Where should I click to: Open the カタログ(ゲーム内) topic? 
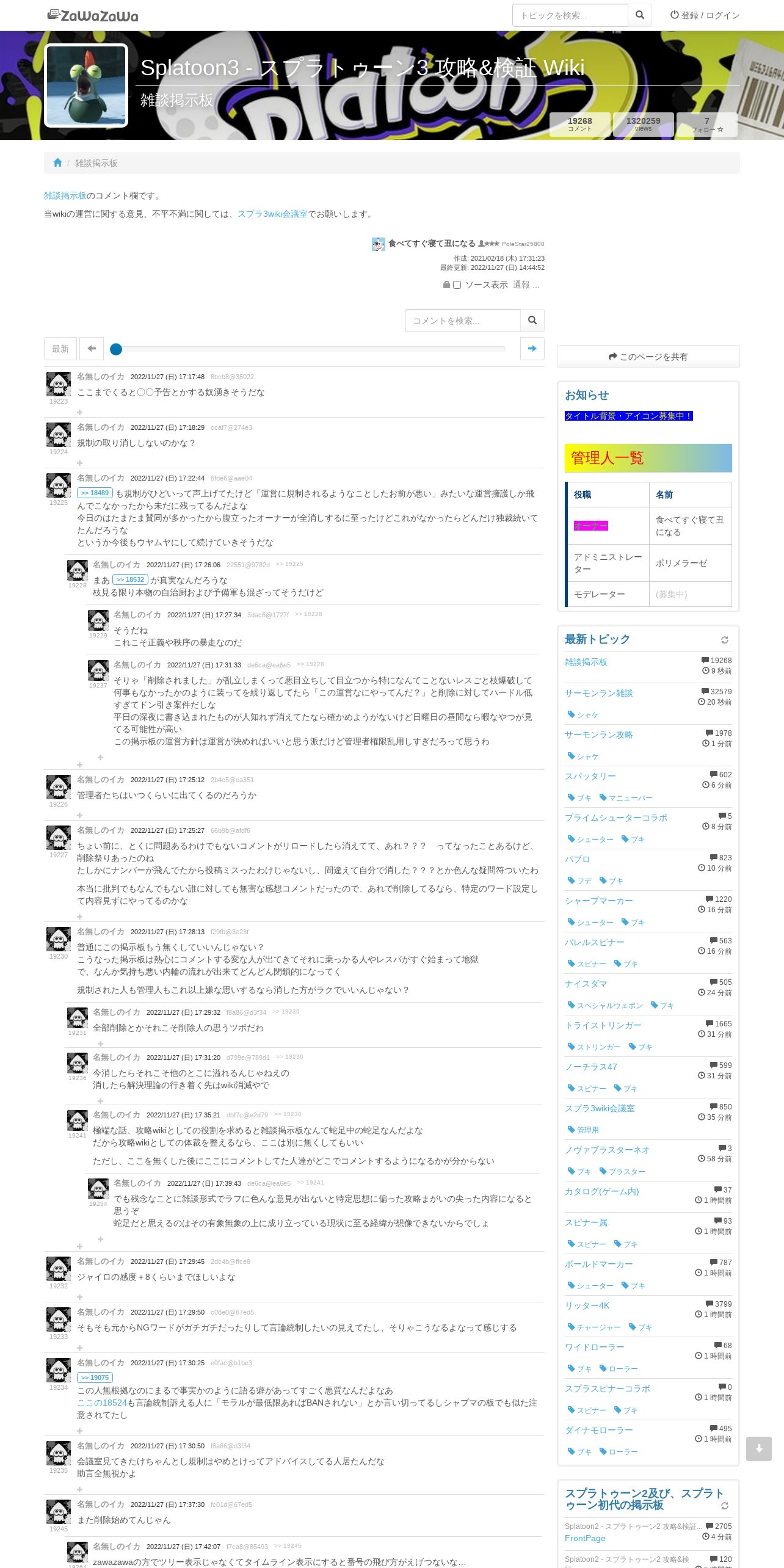[601, 1191]
